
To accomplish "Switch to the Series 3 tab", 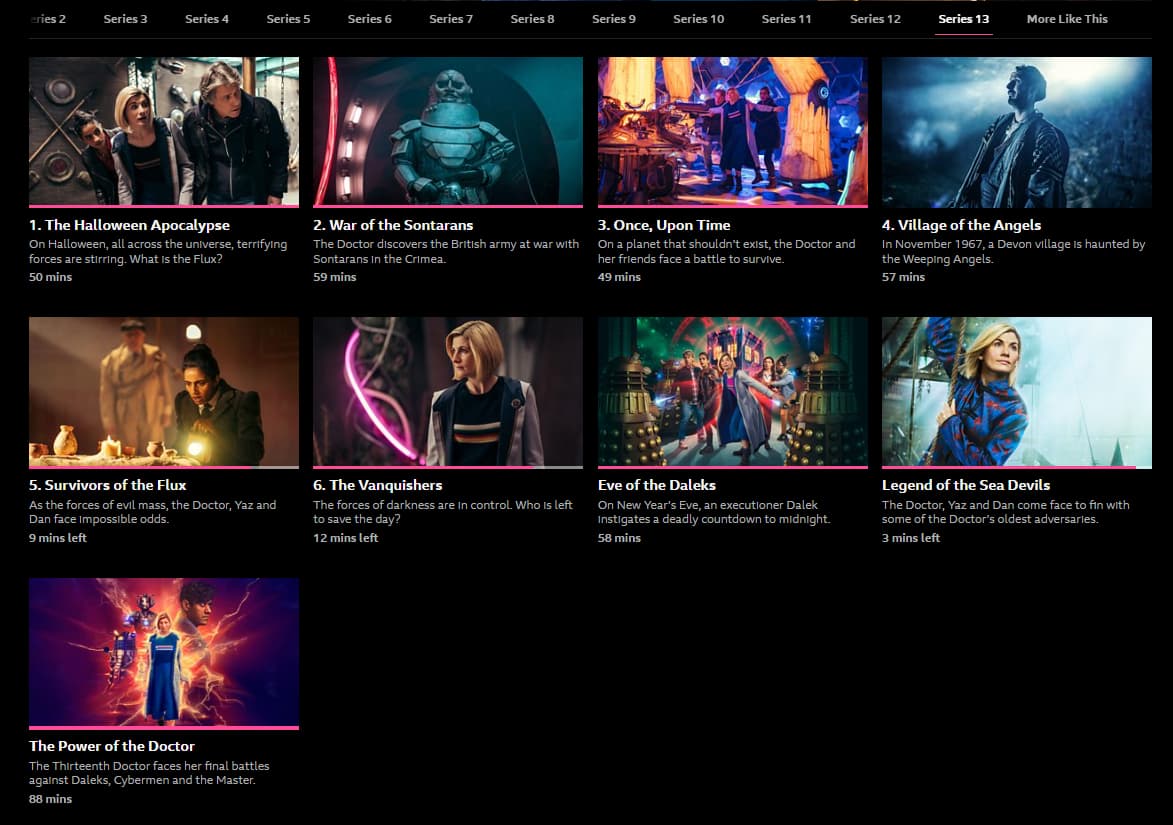I will coord(125,19).
